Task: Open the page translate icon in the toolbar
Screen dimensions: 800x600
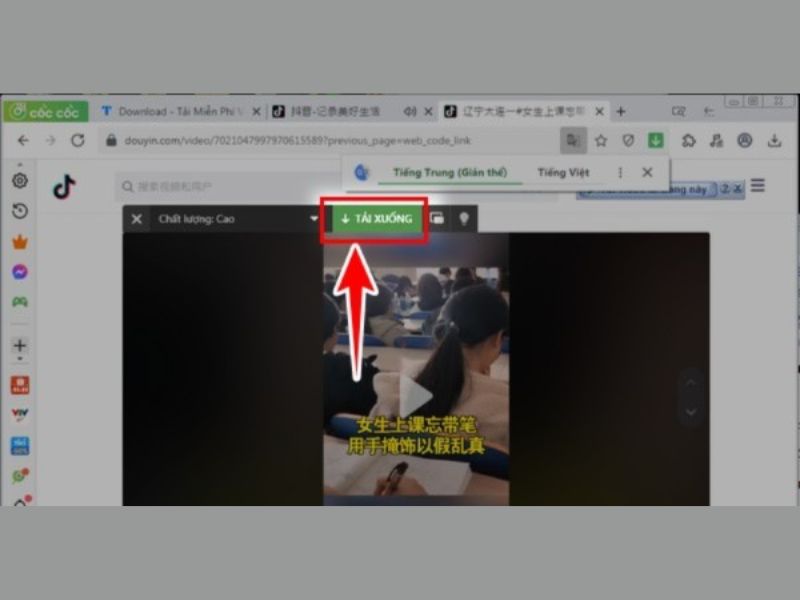Action: [x=571, y=139]
